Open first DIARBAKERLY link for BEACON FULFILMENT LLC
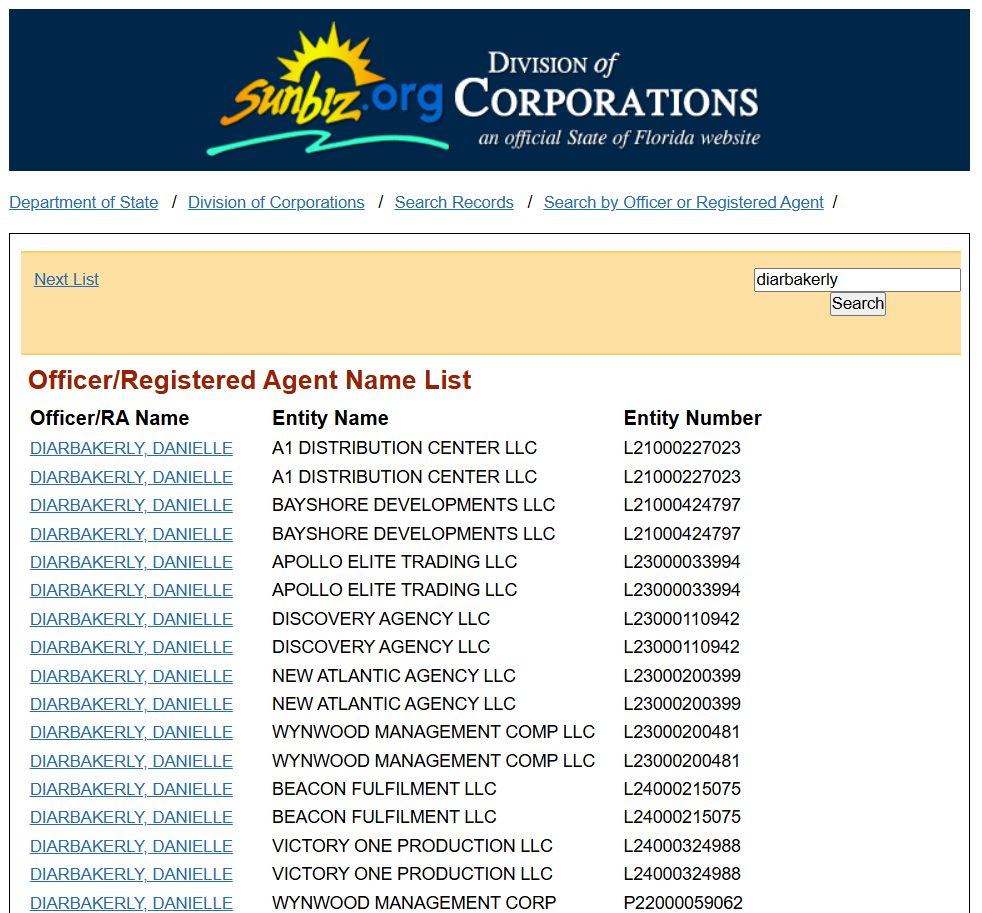Viewport: 982px width, 913px height. coord(132,790)
